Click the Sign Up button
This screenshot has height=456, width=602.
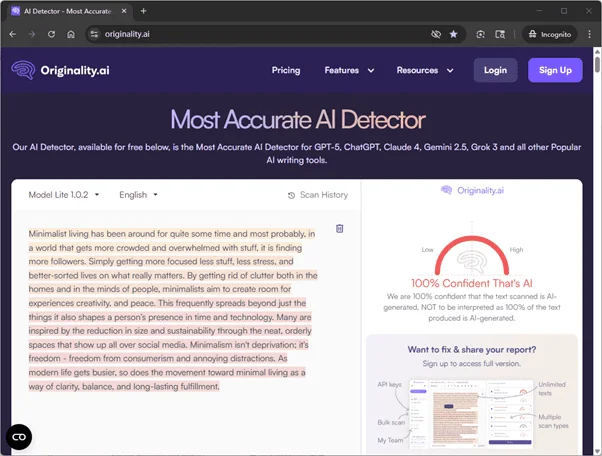click(x=555, y=70)
